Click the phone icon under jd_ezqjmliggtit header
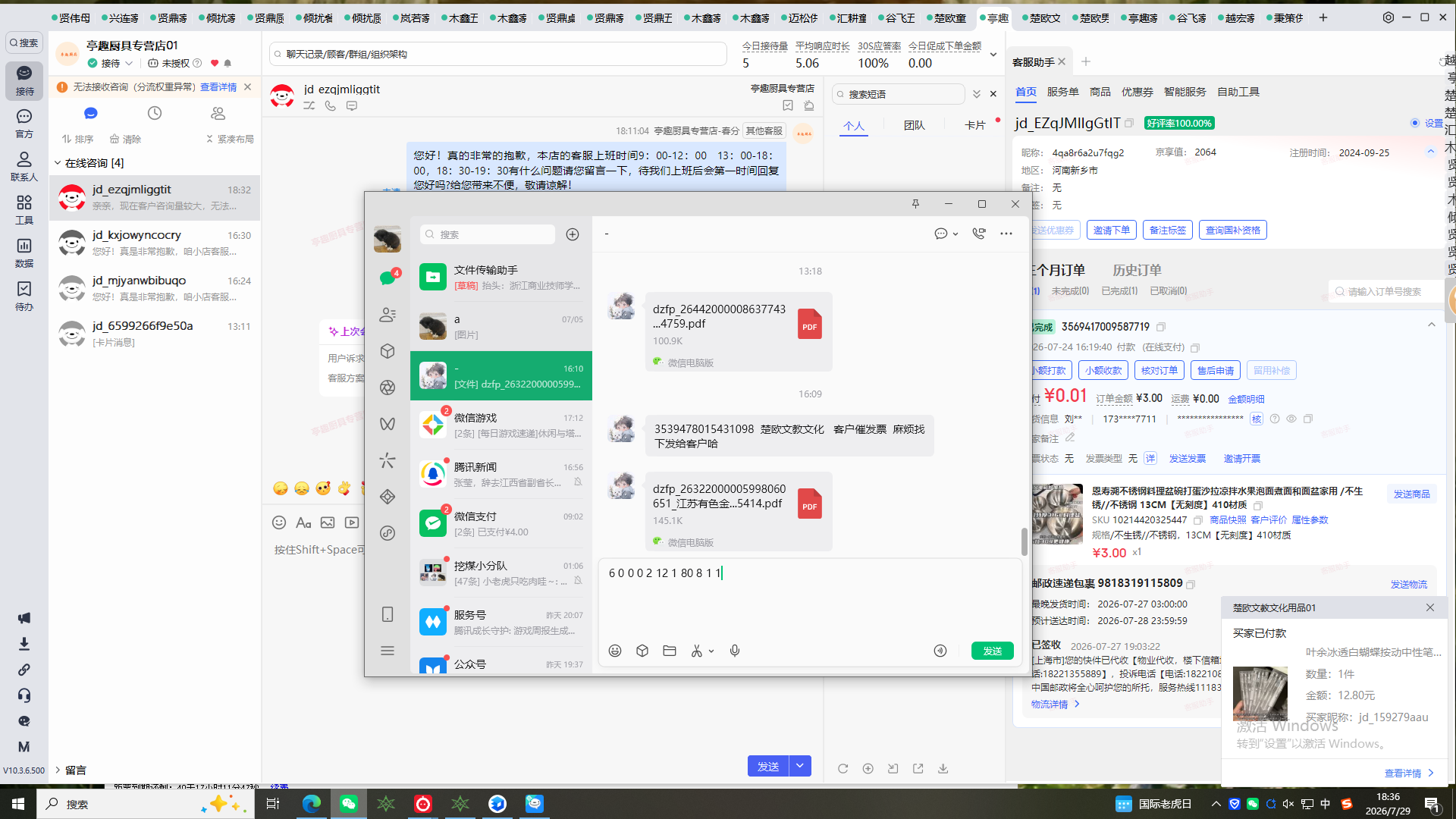Image resolution: width=1456 pixels, height=819 pixels. pos(331,106)
